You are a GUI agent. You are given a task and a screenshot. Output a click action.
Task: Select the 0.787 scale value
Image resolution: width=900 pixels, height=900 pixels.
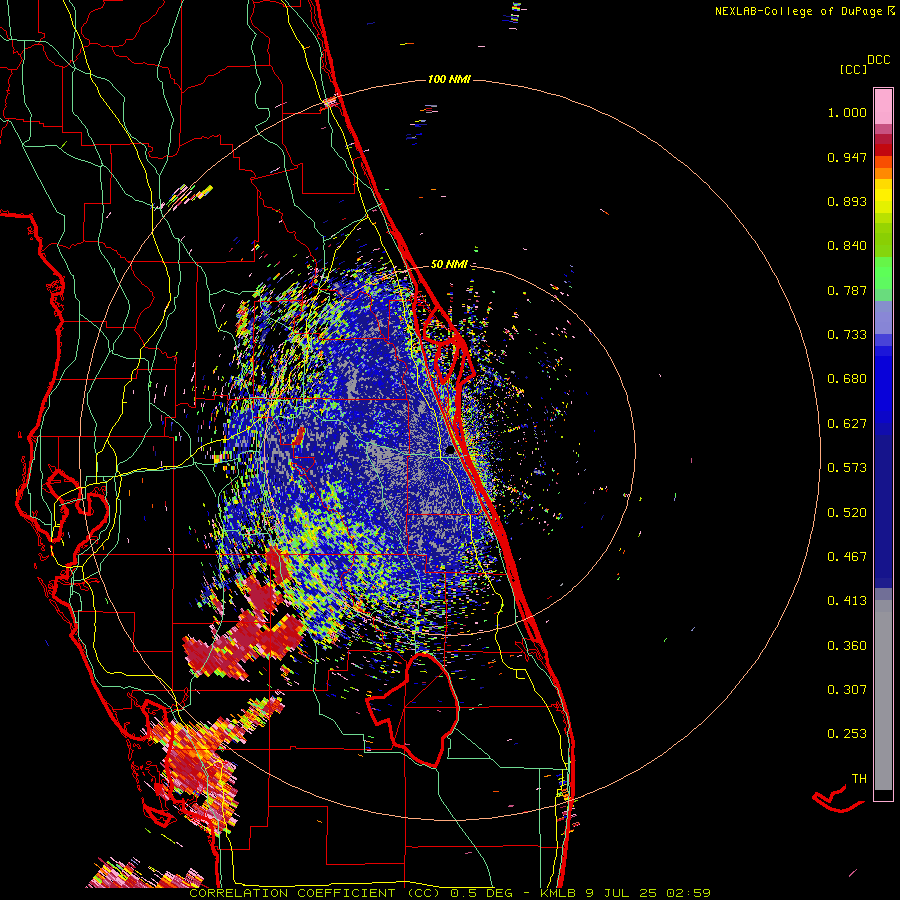click(847, 290)
